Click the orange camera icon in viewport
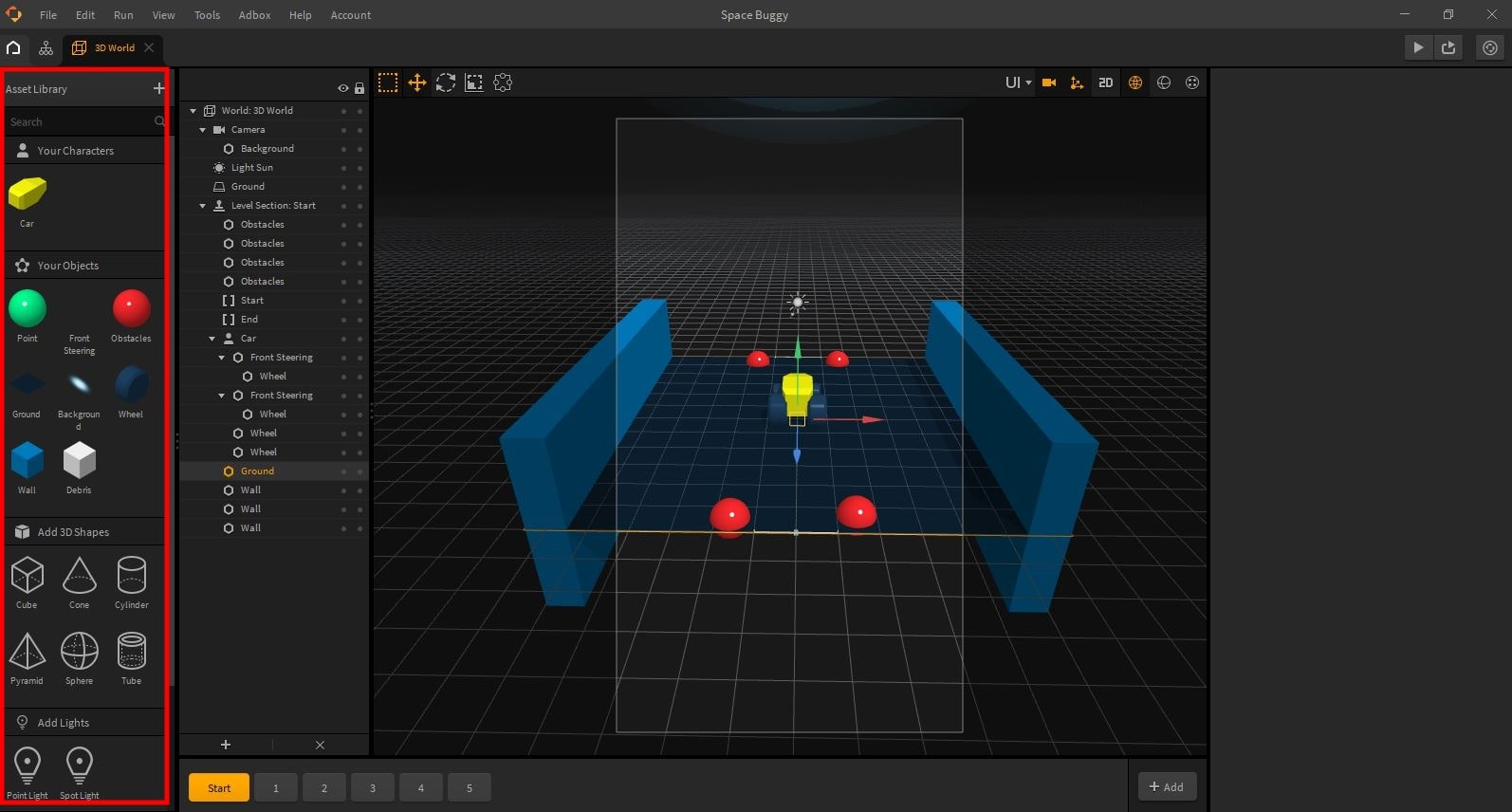This screenshot has height=812, width=1512. click(x=1049, y=83)
